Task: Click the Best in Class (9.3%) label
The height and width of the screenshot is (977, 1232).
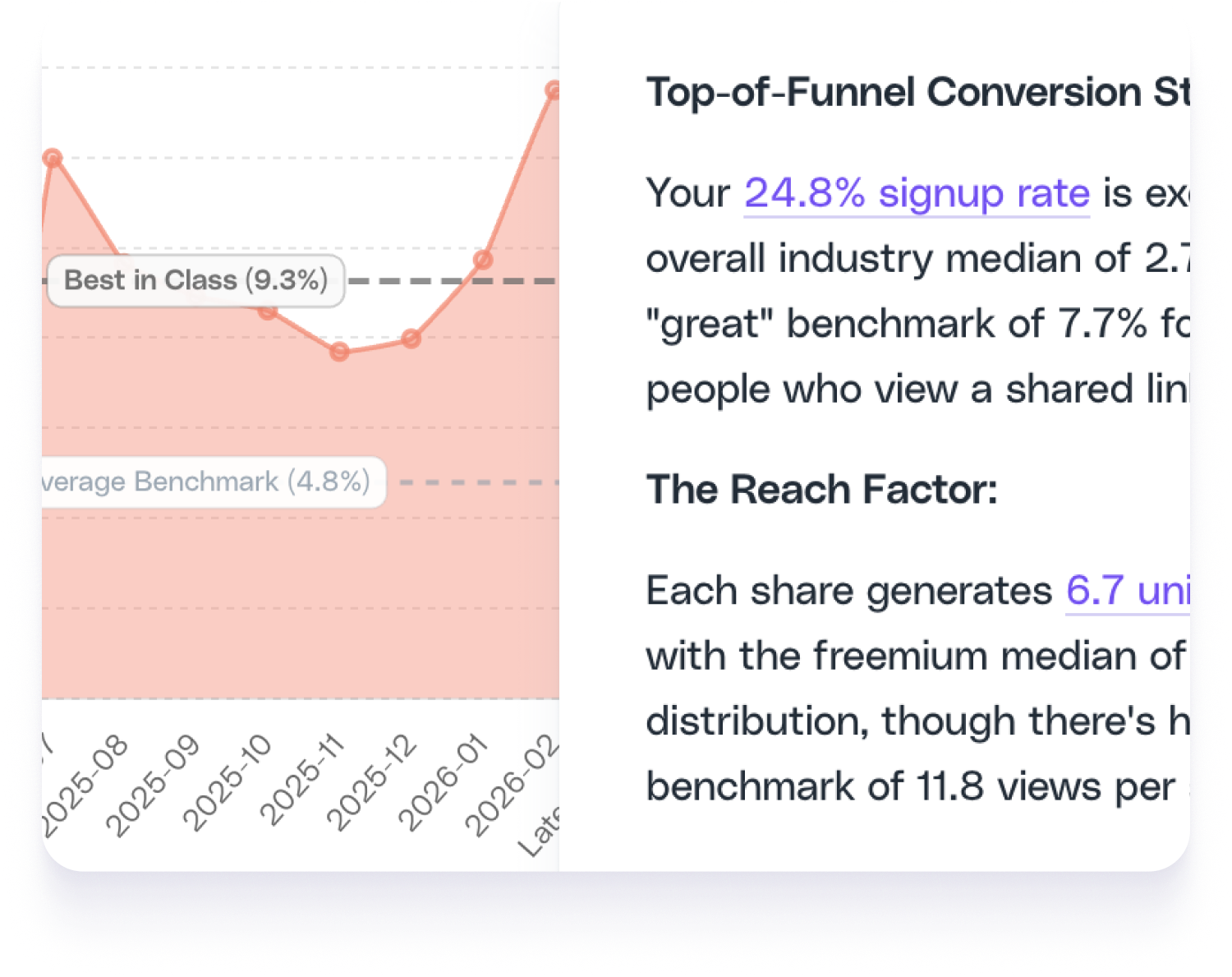Action: [195, 280]
